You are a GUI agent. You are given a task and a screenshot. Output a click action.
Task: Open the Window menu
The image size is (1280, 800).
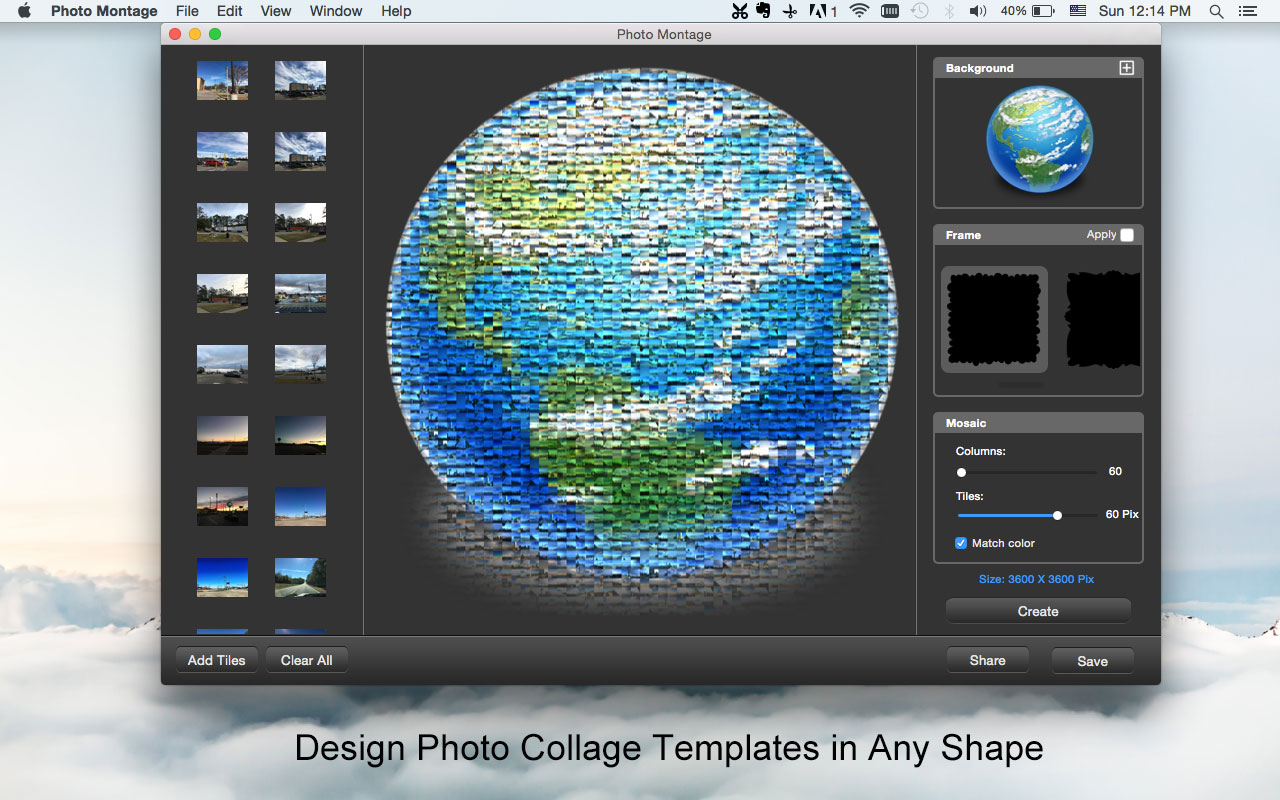(336, 11)
